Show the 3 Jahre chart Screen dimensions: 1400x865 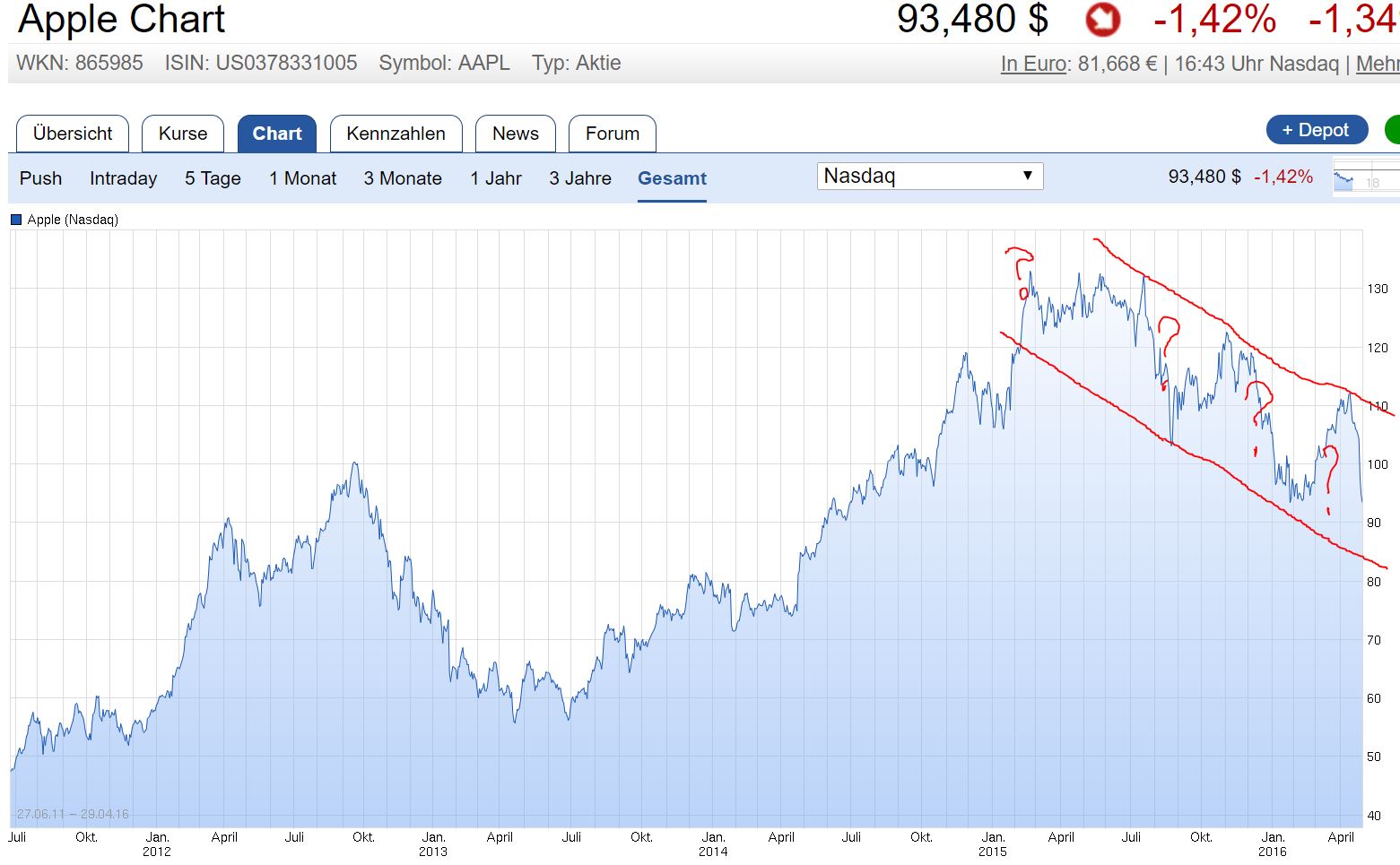click(580, 178)
